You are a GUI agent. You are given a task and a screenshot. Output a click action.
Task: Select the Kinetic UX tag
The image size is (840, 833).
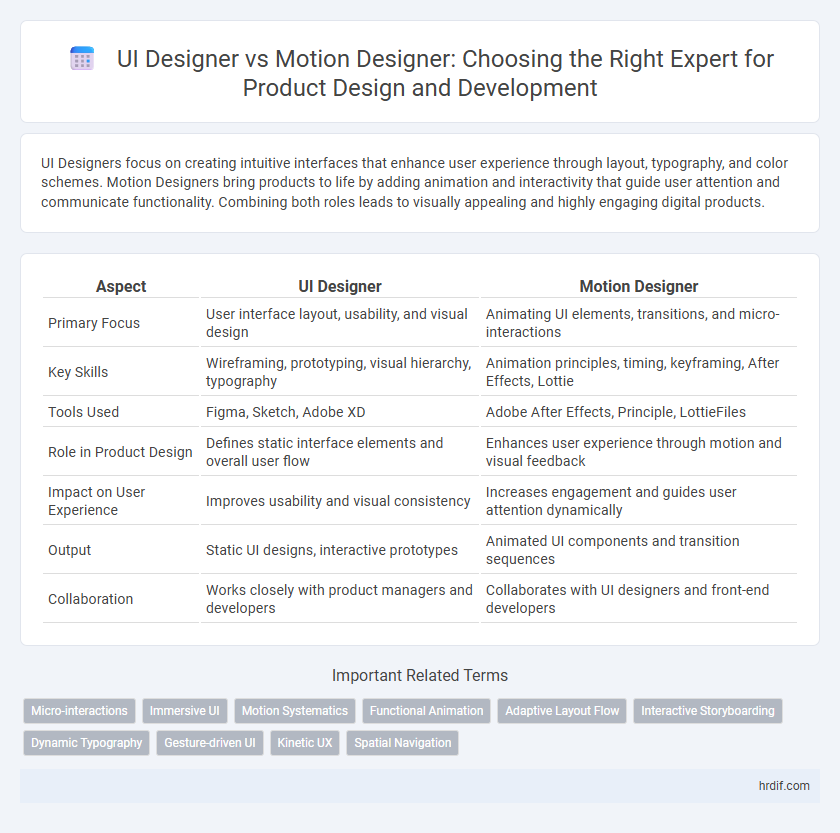305,743
